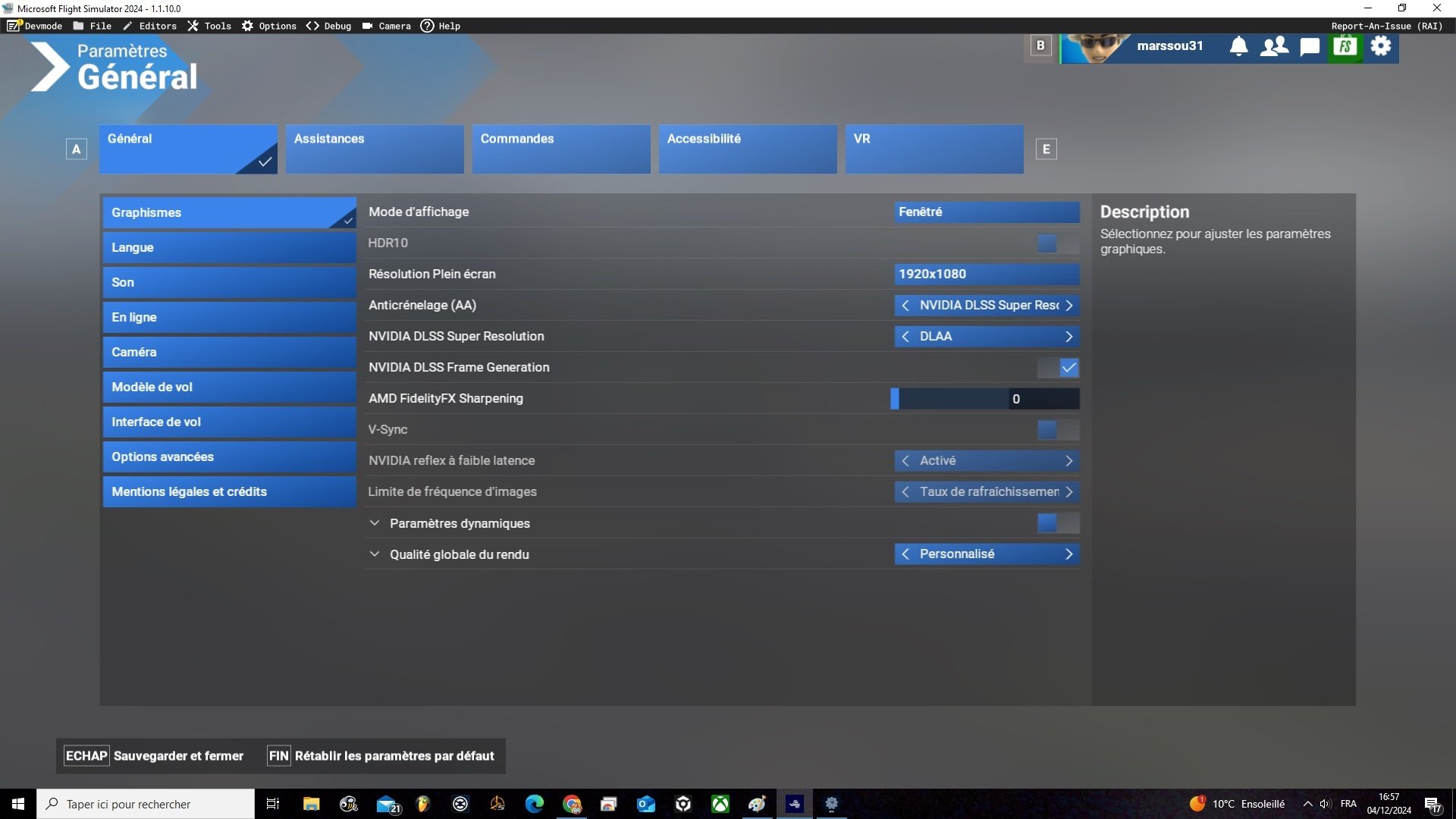Image resolution: width=1456 pixels, height=819 pixels.
Task: Open Microsoft Edge from taskbar
Action: coord(535,804)
